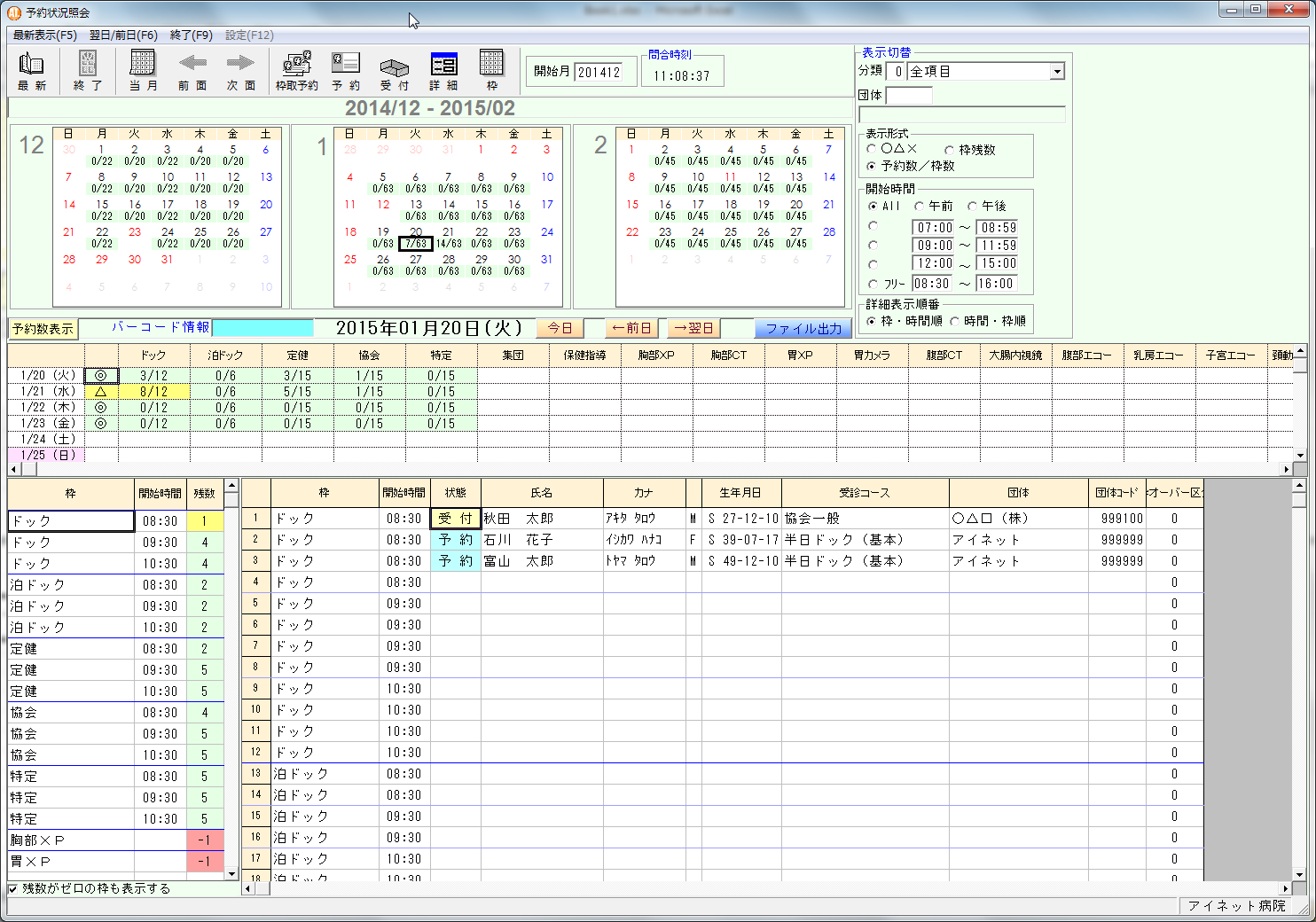Click the ◎ status mark for 1/22
The height and width of the screenshot is (922, 1316).
(101, 407)
